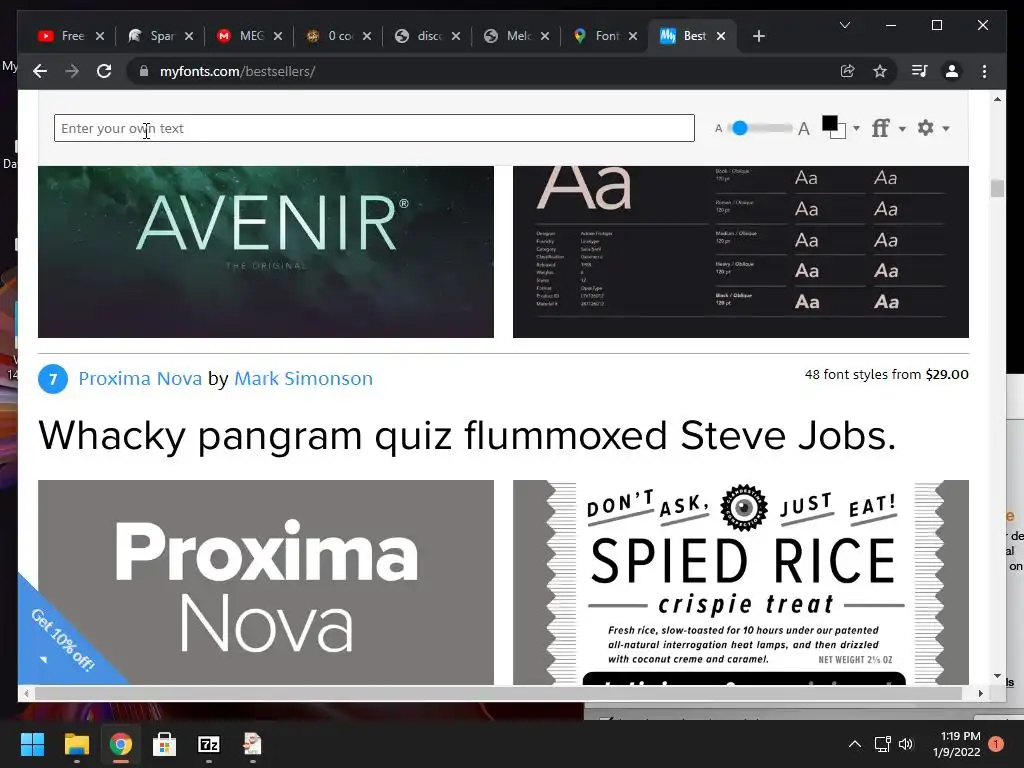Open File Explorer from taskbar
The width and height of the screenshot is (1024, 768).
click(76, 744)
